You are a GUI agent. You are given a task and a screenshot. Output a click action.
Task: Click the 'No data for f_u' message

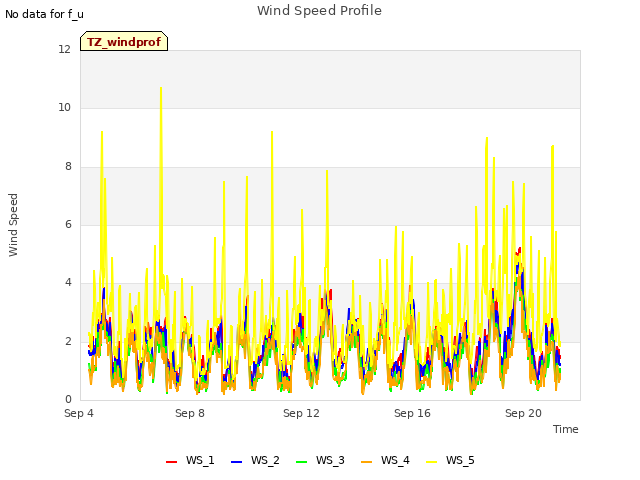[44, 14]
